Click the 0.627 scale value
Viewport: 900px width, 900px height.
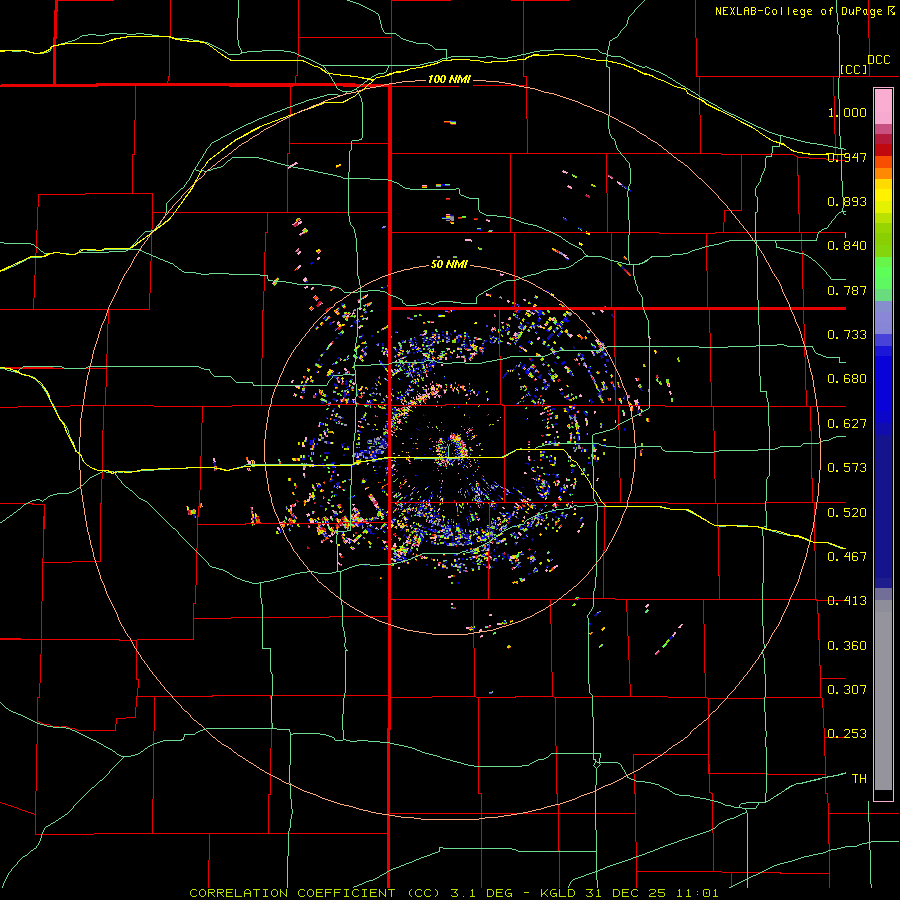(x=847, y=424)
